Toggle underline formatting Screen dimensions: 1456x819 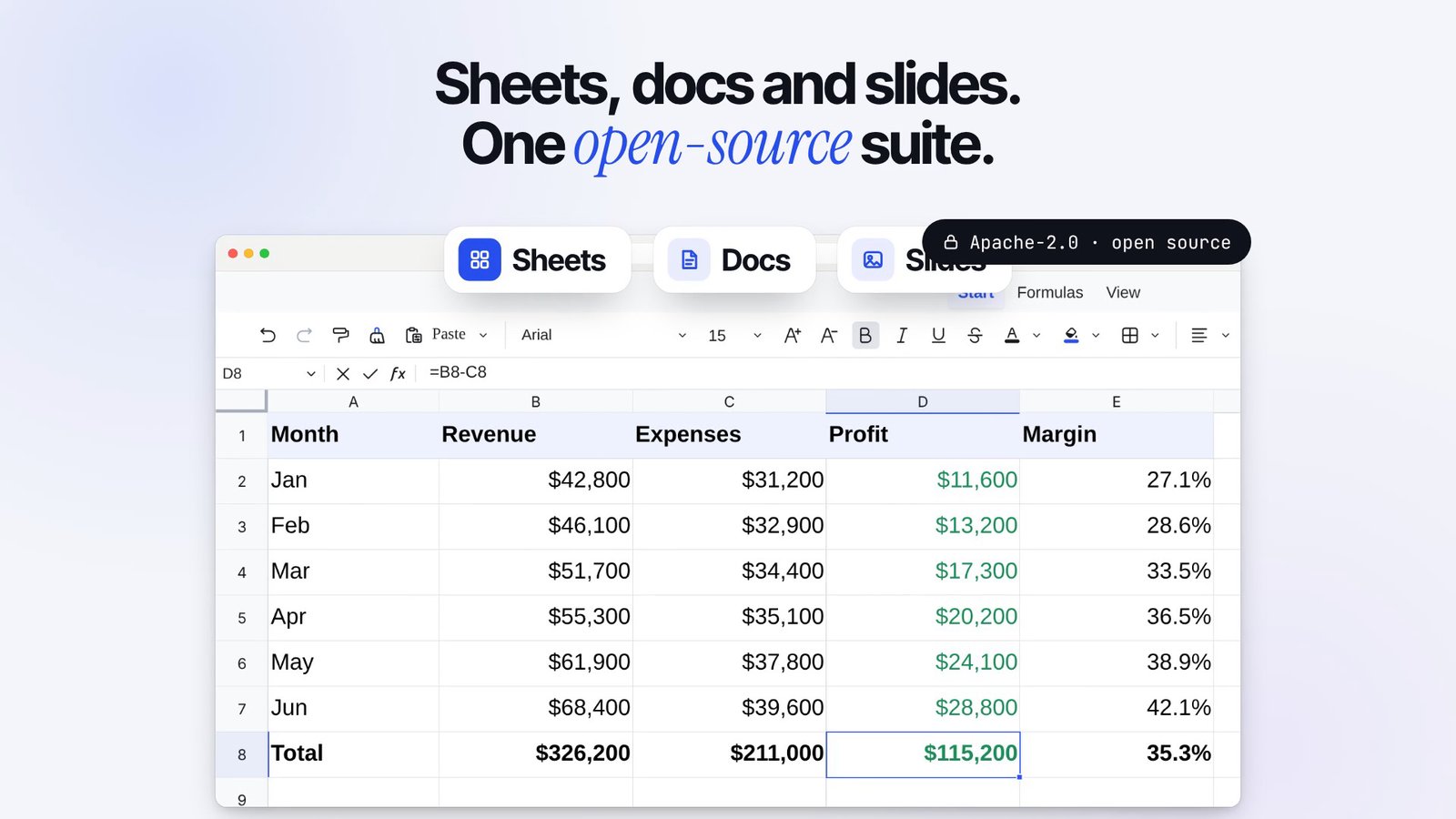click(x=938, y=335)
